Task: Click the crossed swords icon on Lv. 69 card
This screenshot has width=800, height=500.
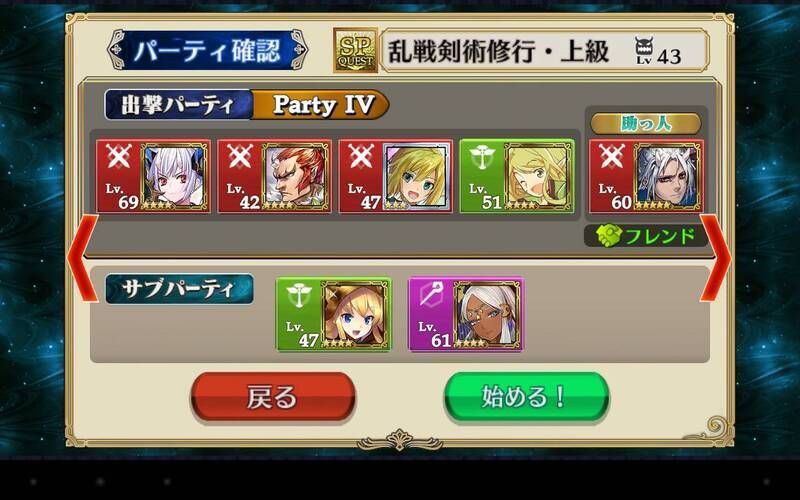Action: tap(118, 156)
